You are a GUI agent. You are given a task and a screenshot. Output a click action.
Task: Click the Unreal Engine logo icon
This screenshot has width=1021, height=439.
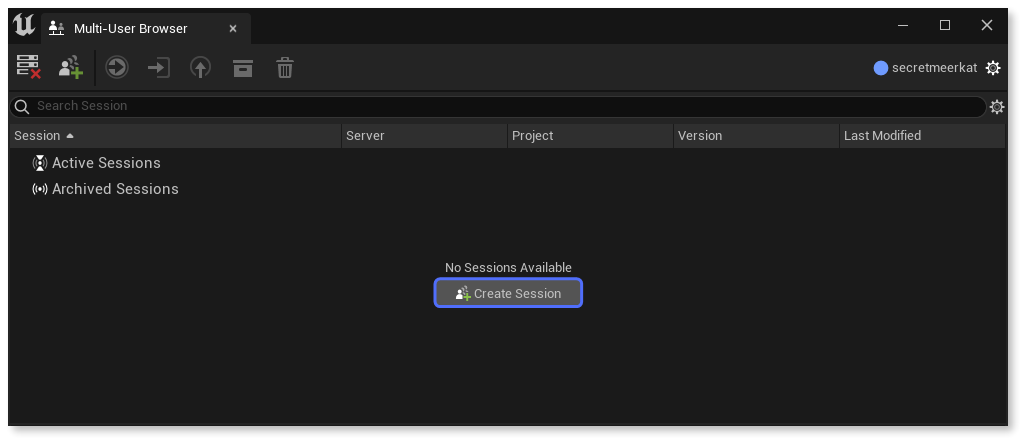tap(23, 26)
